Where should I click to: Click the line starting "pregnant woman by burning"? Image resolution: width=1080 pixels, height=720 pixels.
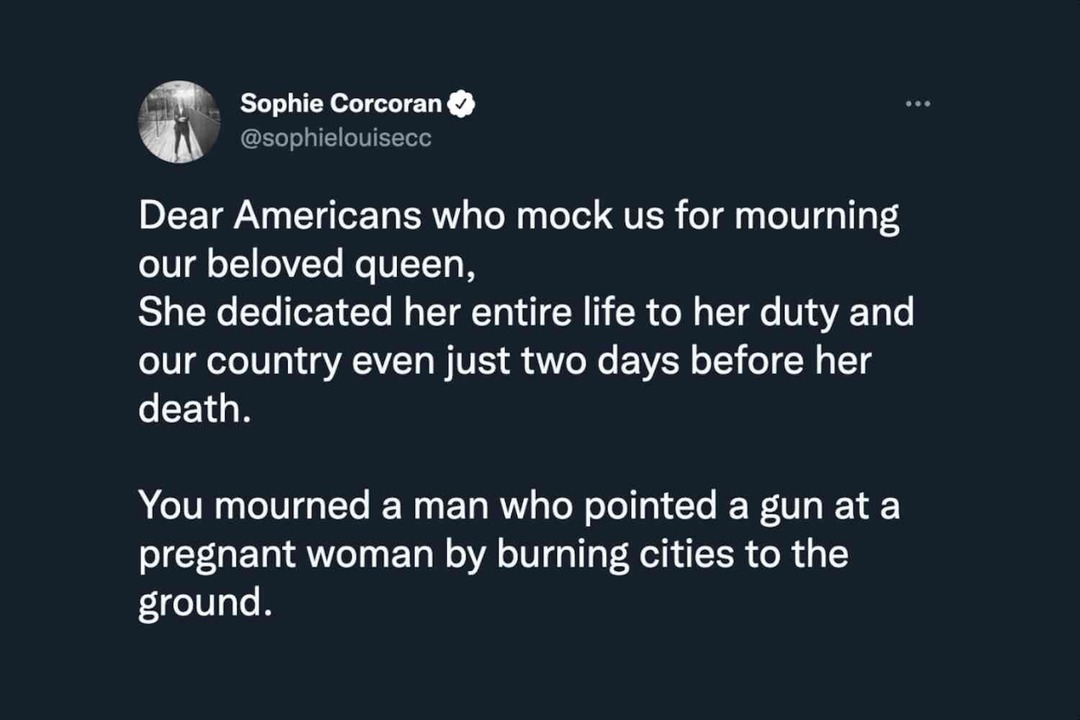tap(493, 553)
